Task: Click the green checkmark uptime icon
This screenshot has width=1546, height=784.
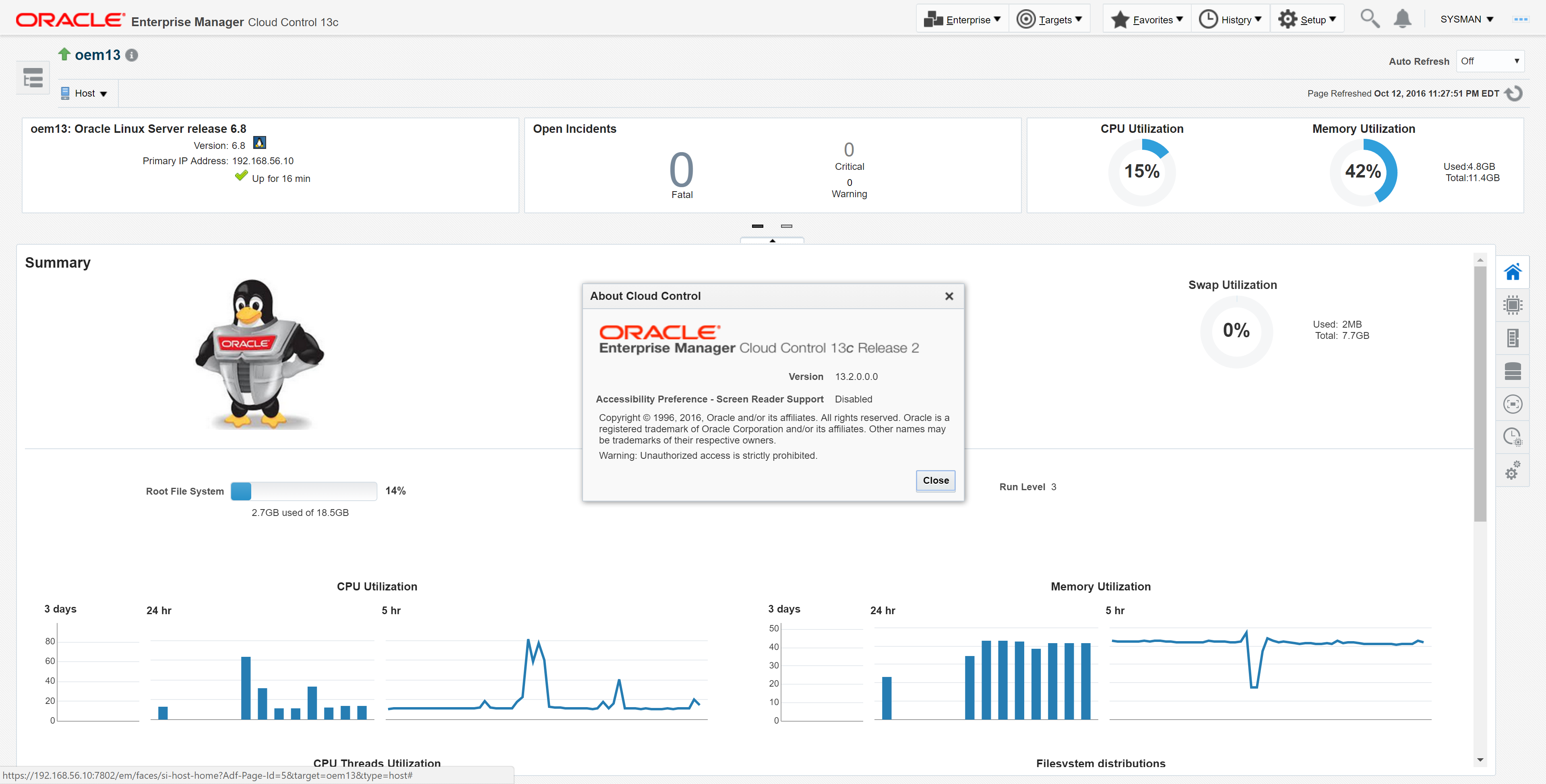Action: 241,176
